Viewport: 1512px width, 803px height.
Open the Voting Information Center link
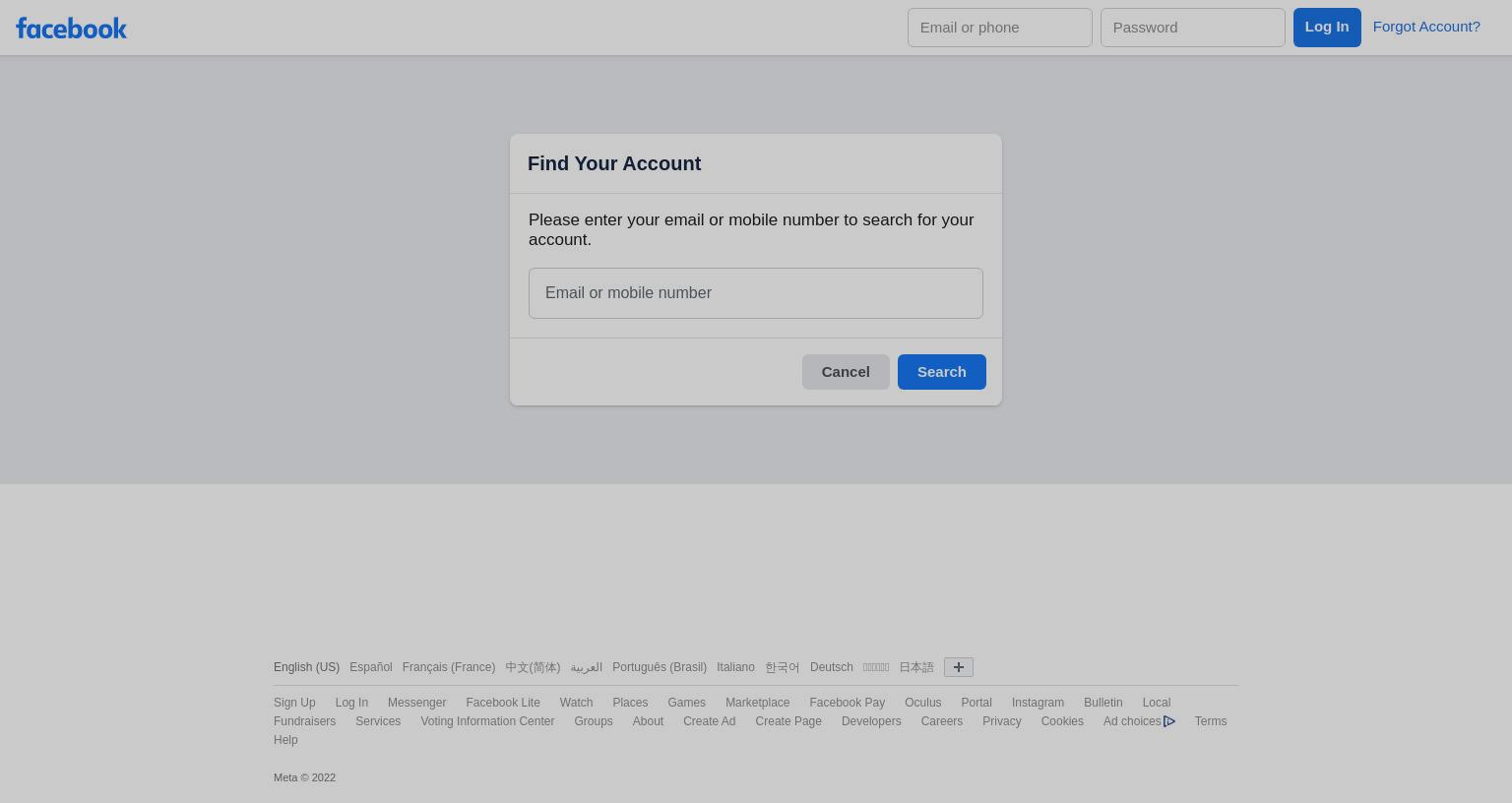(x=487, y=721)
